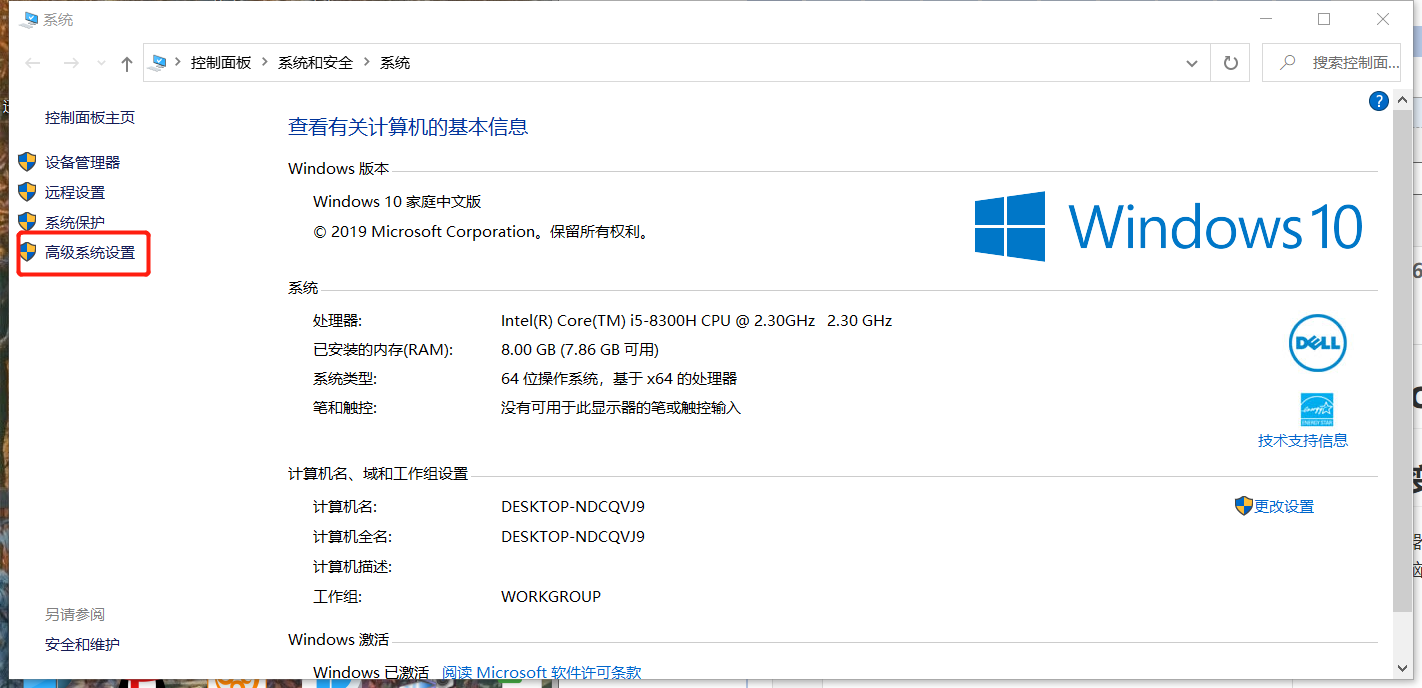Click the Dell logo
This screenshot has width=1422, height=688.
pos(1317,343)
